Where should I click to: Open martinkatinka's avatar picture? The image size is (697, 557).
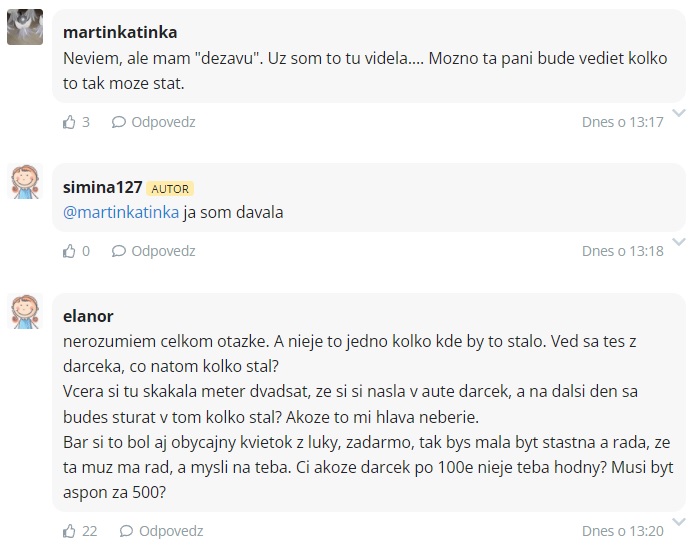(25, 28)
